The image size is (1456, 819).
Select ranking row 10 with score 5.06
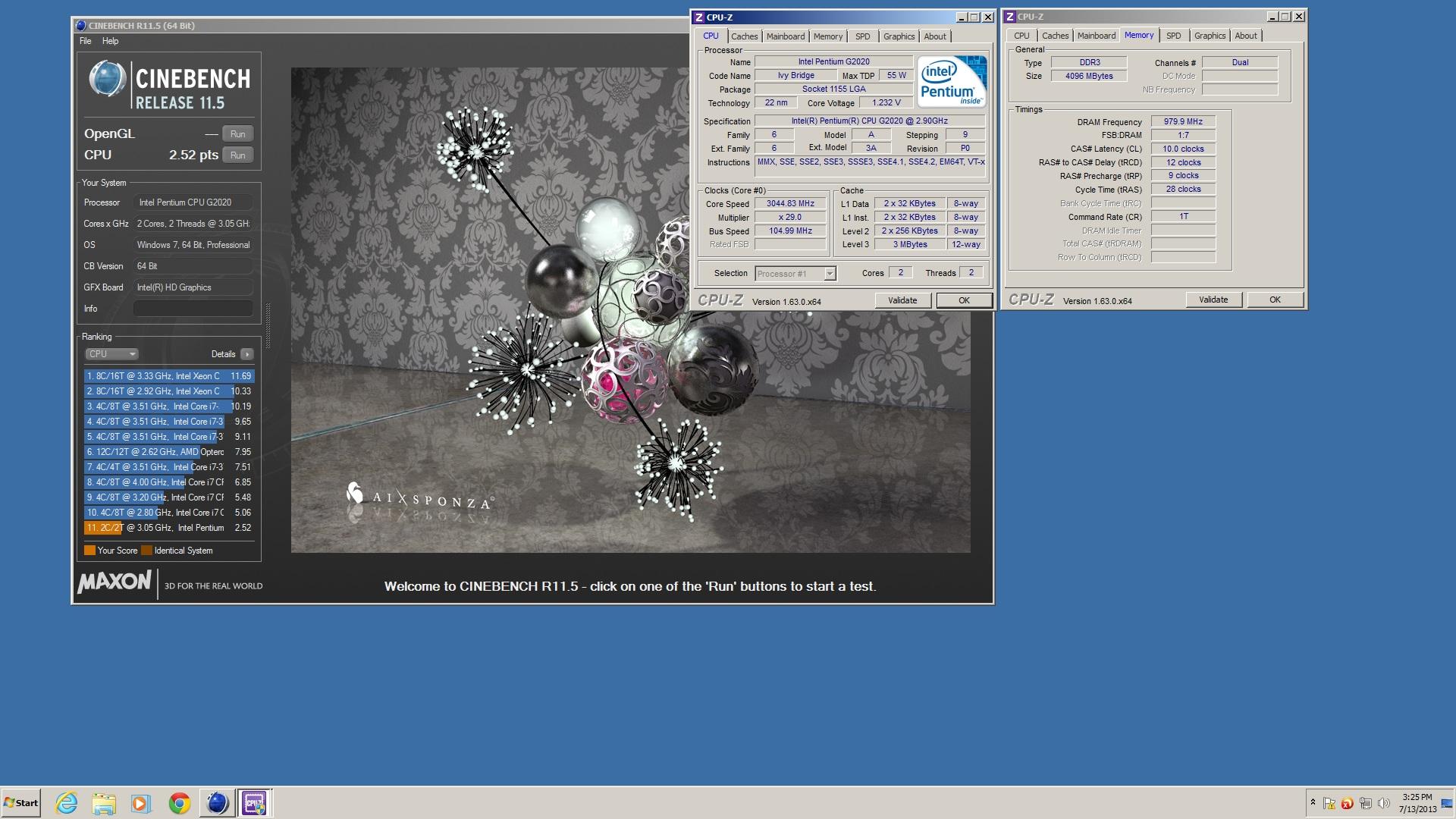point(168,513)
